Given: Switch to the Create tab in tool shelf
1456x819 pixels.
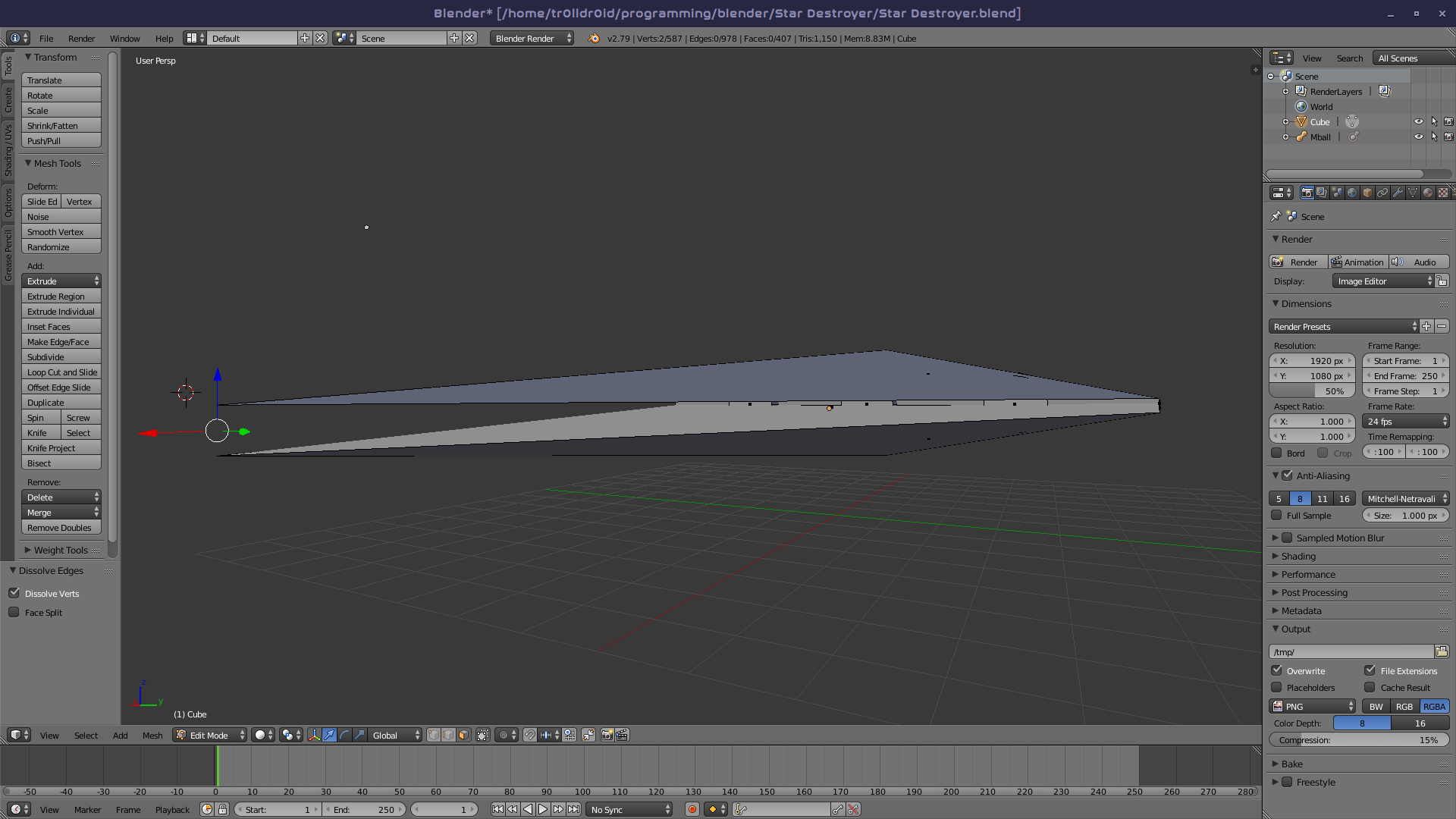Looking at the screenshot, I should click(8, 99).
